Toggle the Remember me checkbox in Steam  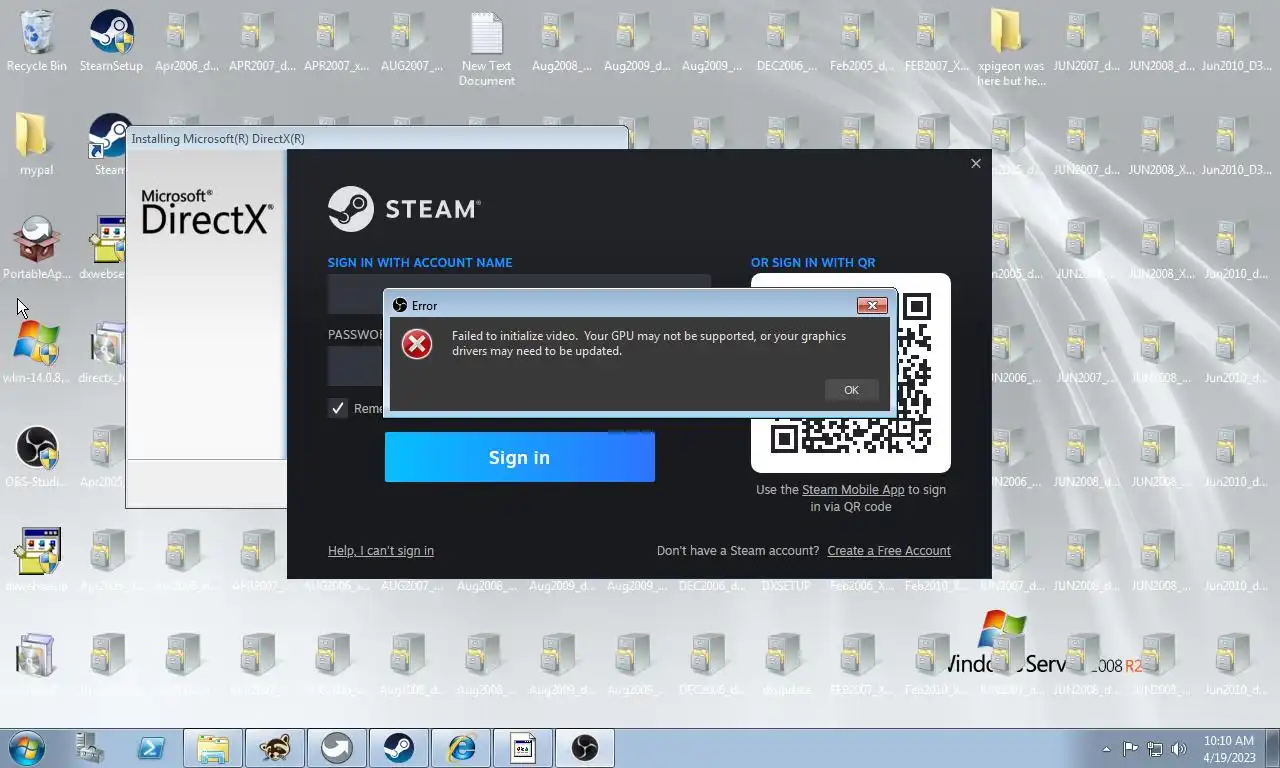(x=338, y=408)
